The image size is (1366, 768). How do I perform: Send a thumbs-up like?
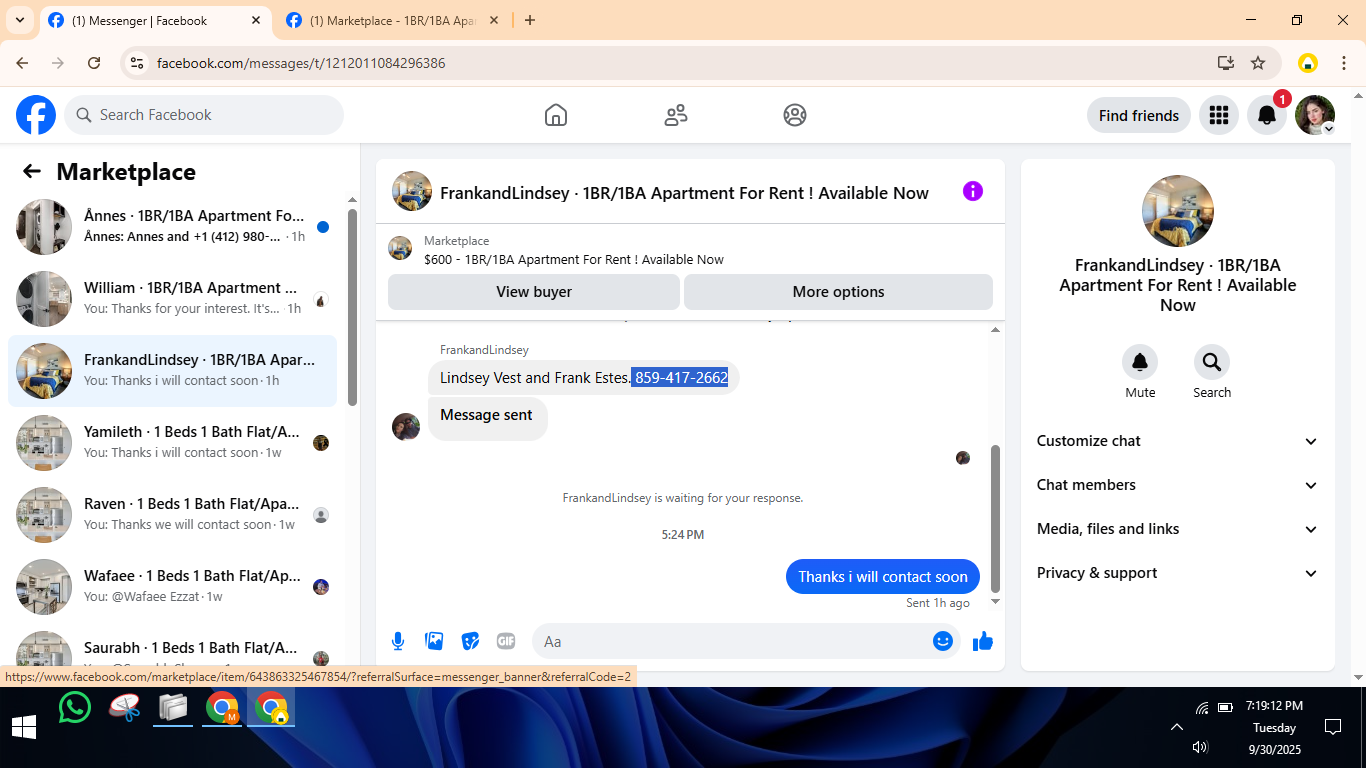983,641
